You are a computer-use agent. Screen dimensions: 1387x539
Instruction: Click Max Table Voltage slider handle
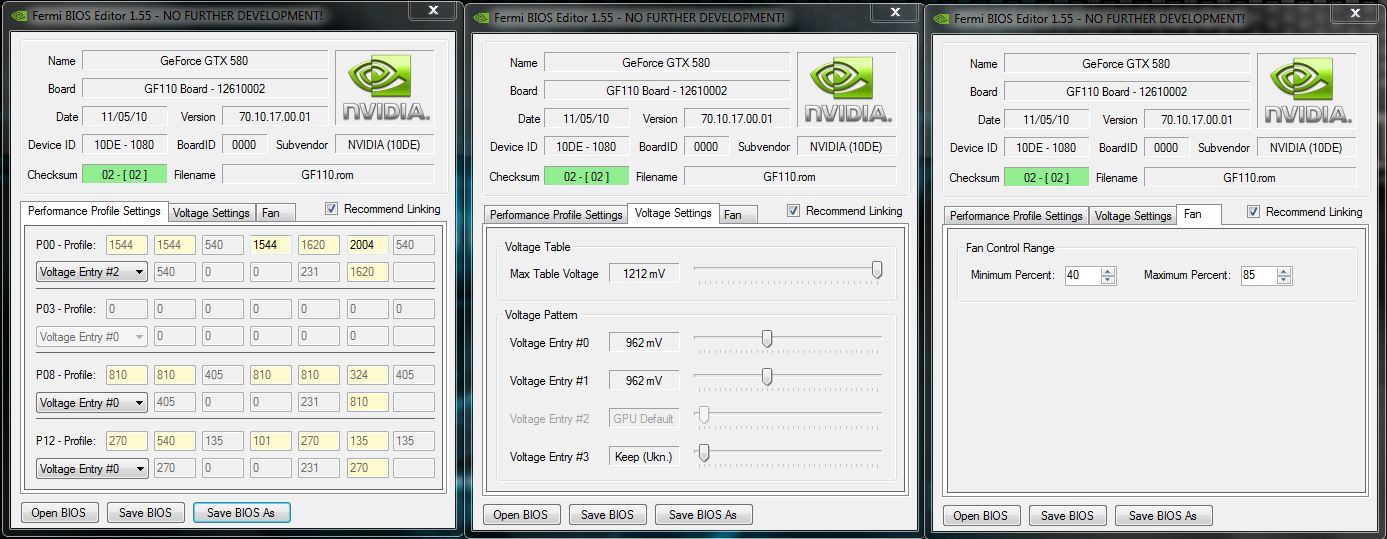click(x=877, y=270)
